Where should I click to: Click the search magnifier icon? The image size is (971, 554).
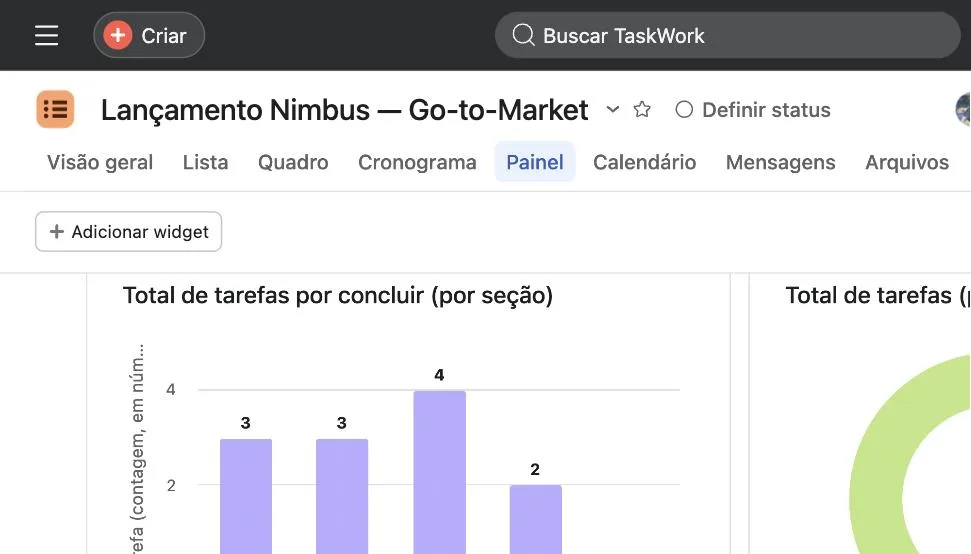(523, 35)
